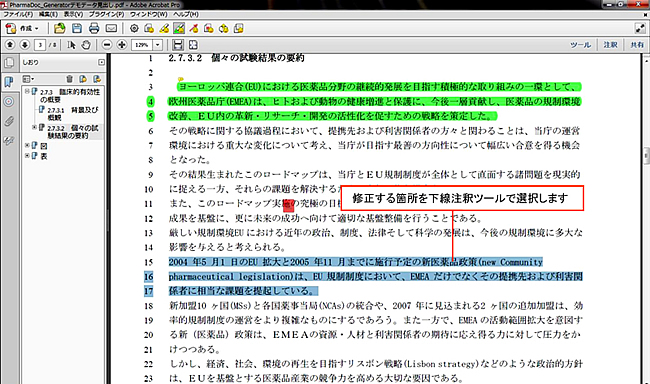The image size is (650, 384).
Task: Click the green highlighted line 3 text
Action: [x=379, y=87]
